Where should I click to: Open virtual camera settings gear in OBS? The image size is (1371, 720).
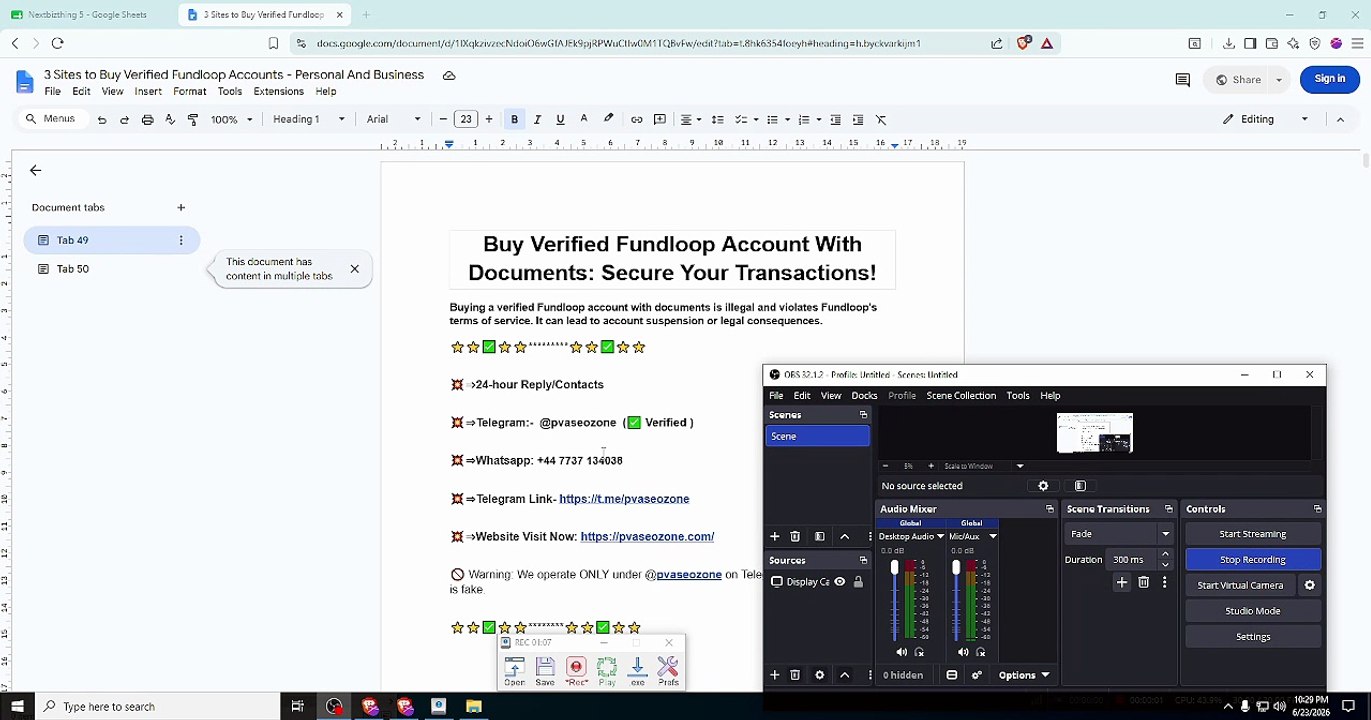[1310, 586]
